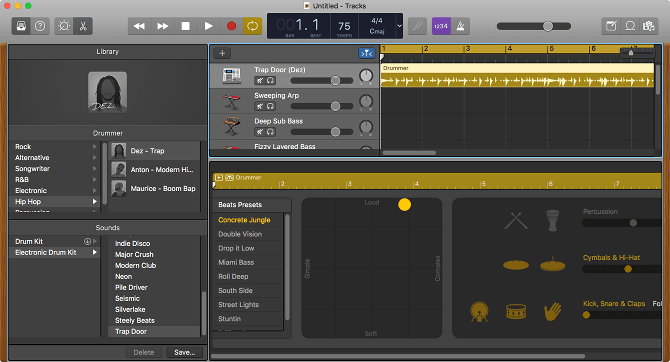Screen dimensions: 670x362
Task: Select Roll Deep beat preset
Action: 248,277
